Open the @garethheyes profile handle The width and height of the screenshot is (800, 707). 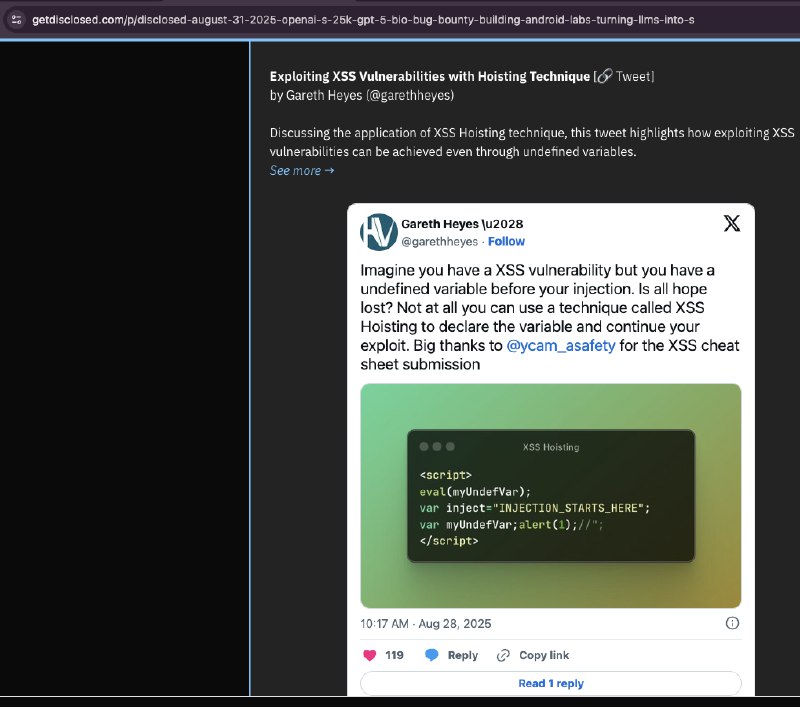click(436, 241)
